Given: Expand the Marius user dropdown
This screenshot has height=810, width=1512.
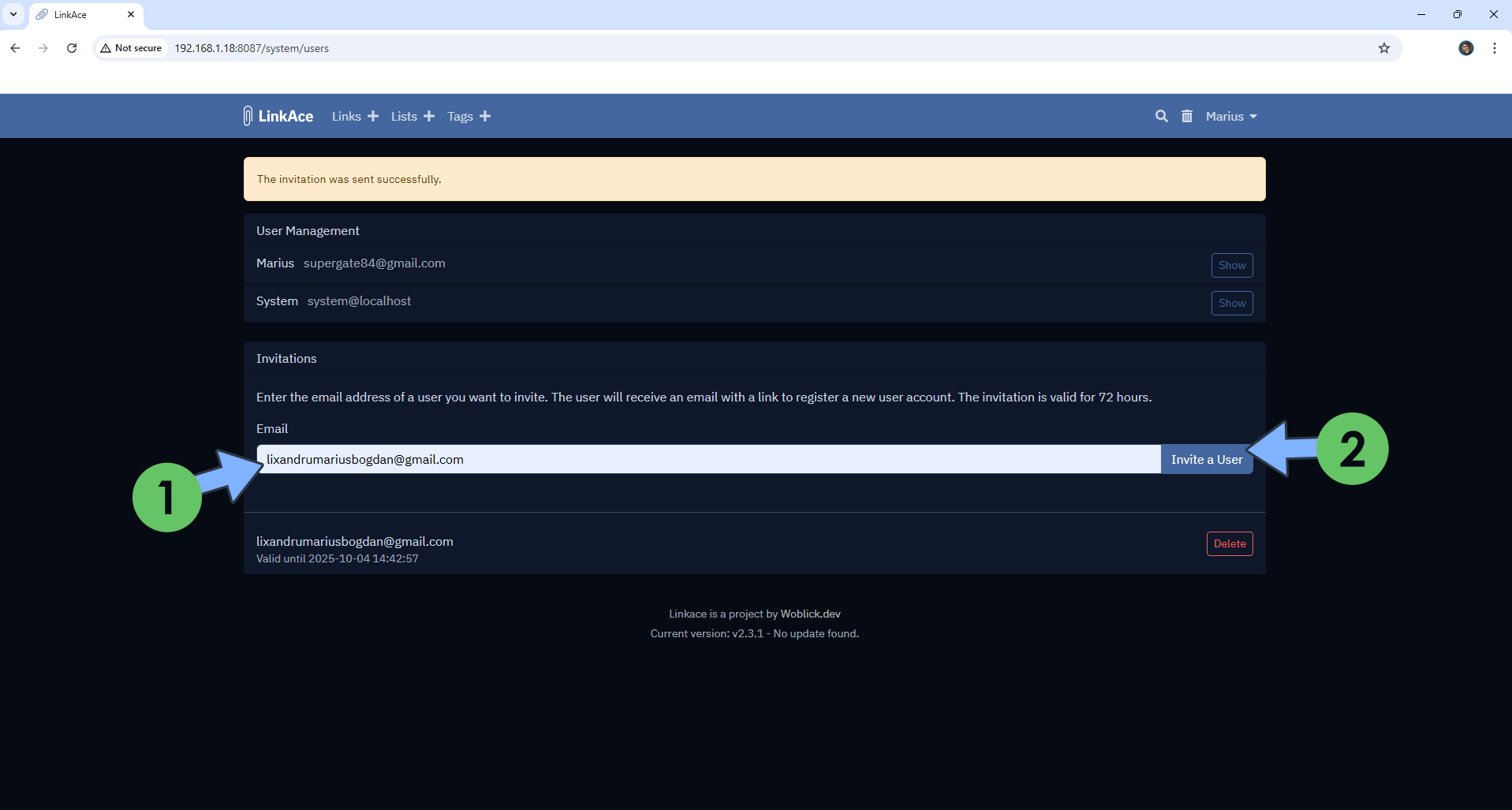Looking at the screenshot, I should 1230,116.
